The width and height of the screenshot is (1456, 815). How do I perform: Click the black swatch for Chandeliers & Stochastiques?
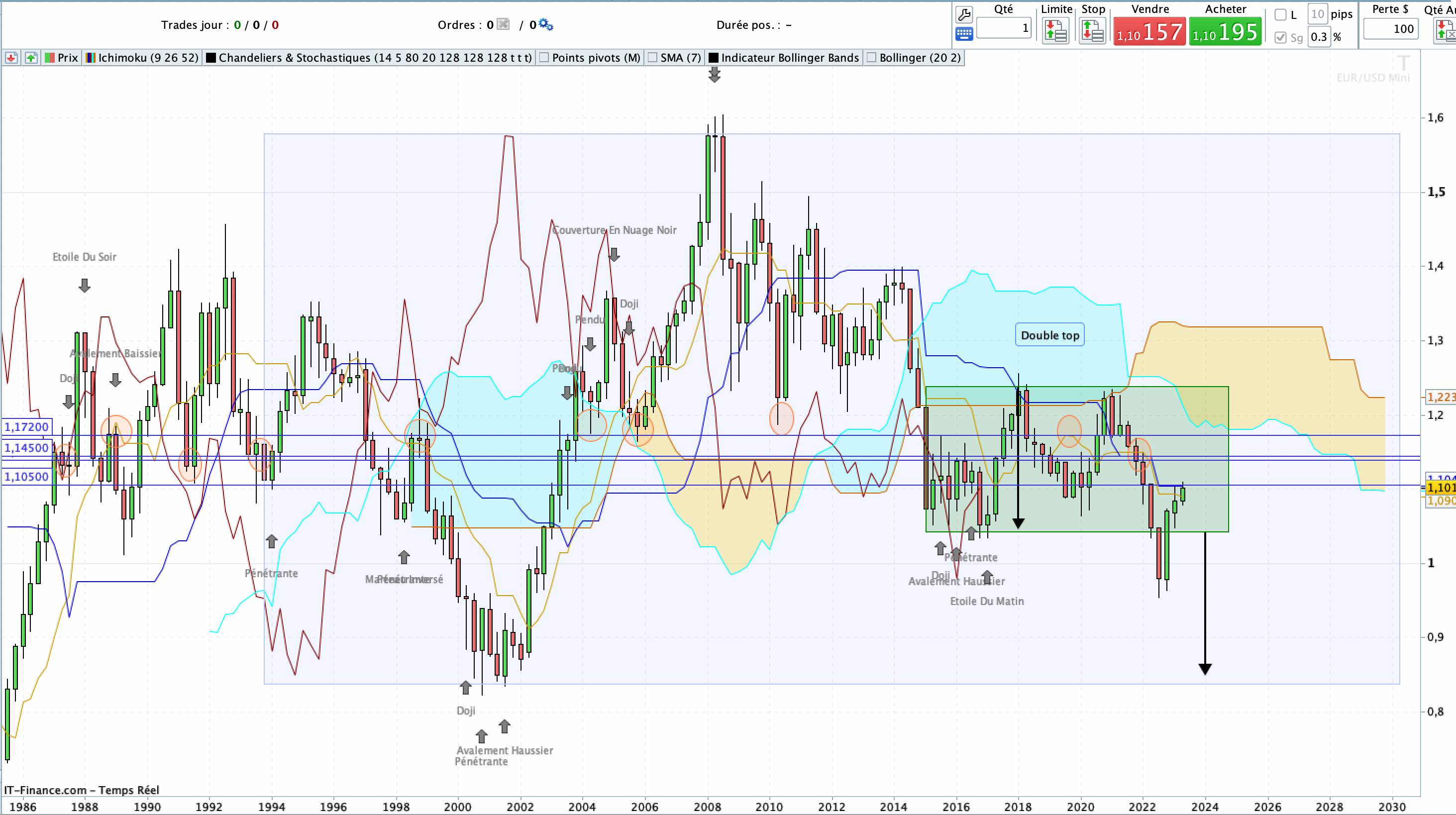pos(211,58)
